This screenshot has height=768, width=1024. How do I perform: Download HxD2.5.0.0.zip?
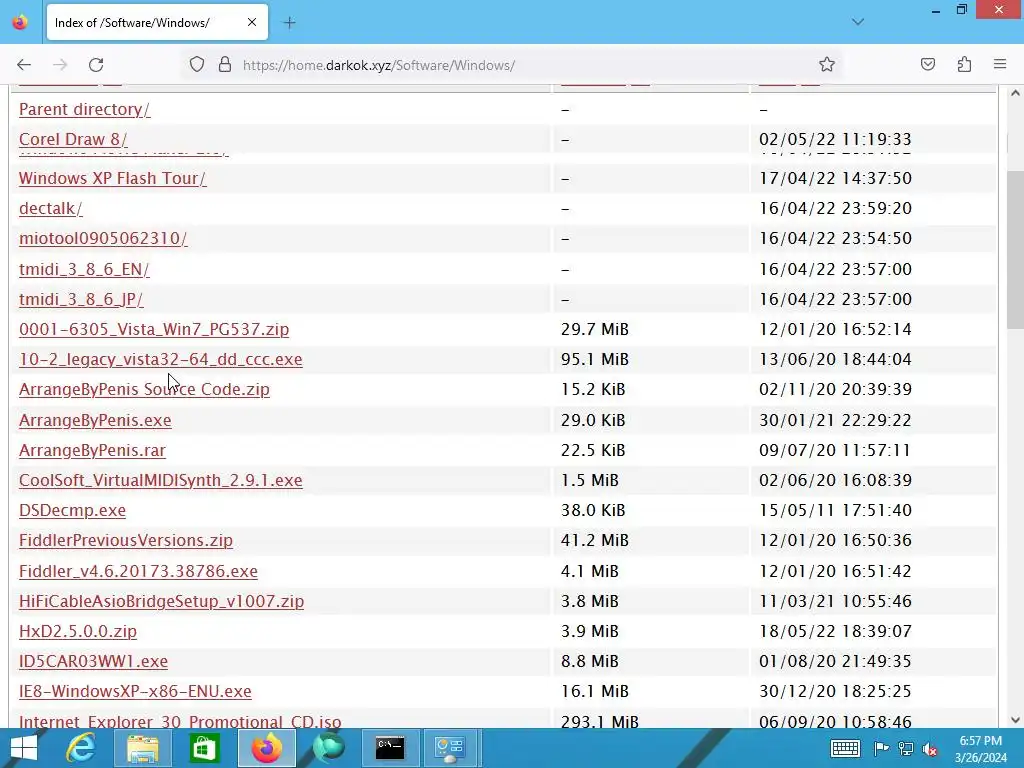pyautogui.click(x=78, y=631)
